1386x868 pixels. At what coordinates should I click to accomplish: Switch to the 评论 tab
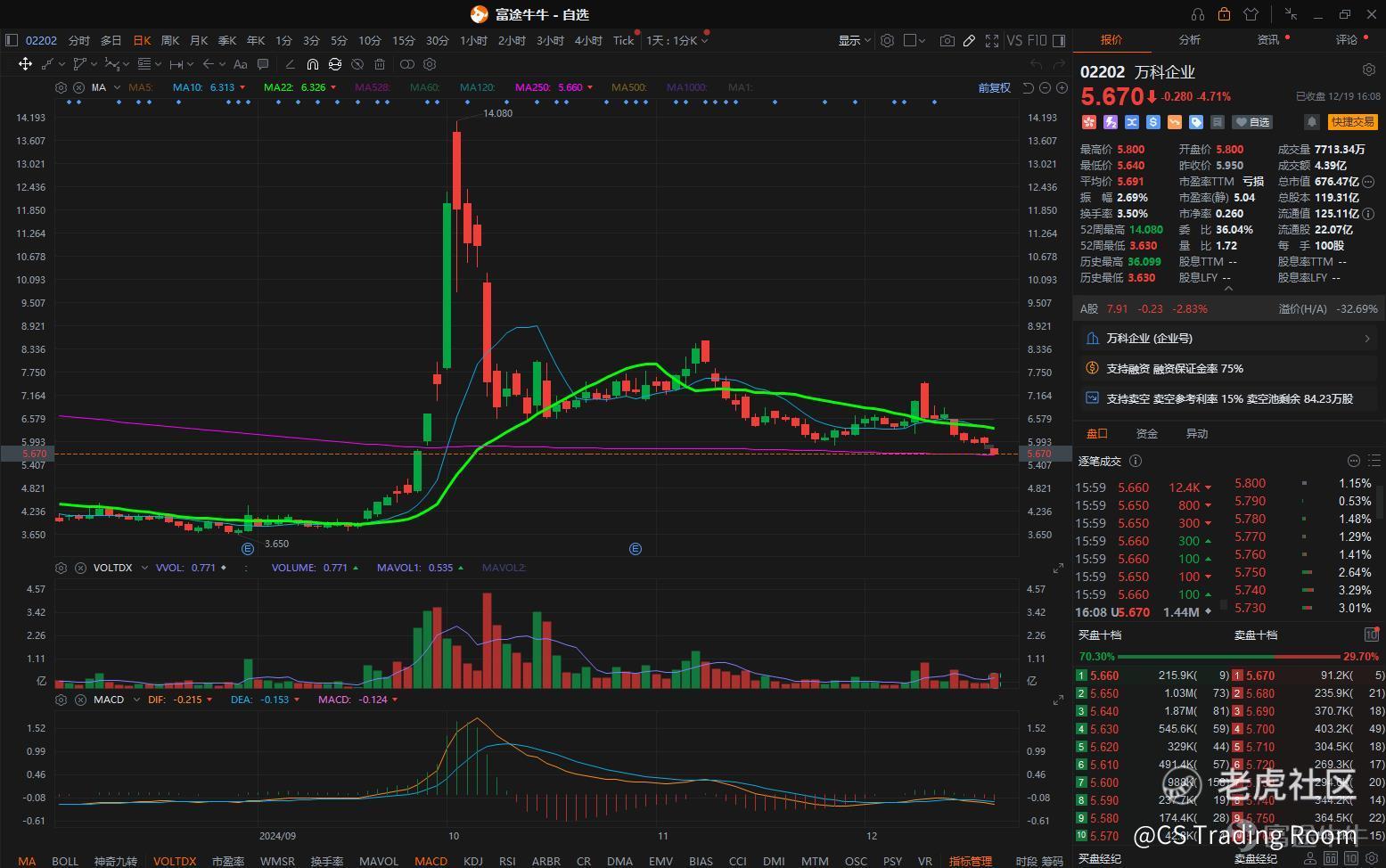pos(1346,40)
